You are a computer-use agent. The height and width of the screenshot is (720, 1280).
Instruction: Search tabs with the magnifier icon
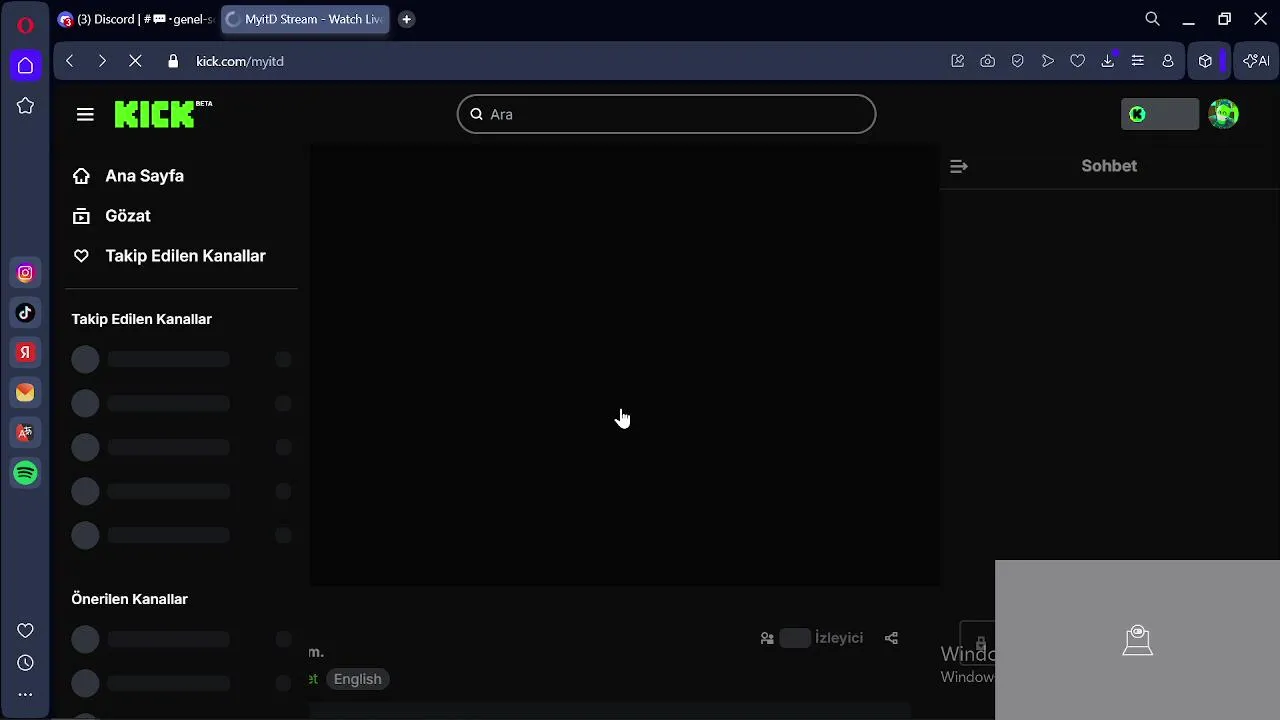tap(1152, 19)
